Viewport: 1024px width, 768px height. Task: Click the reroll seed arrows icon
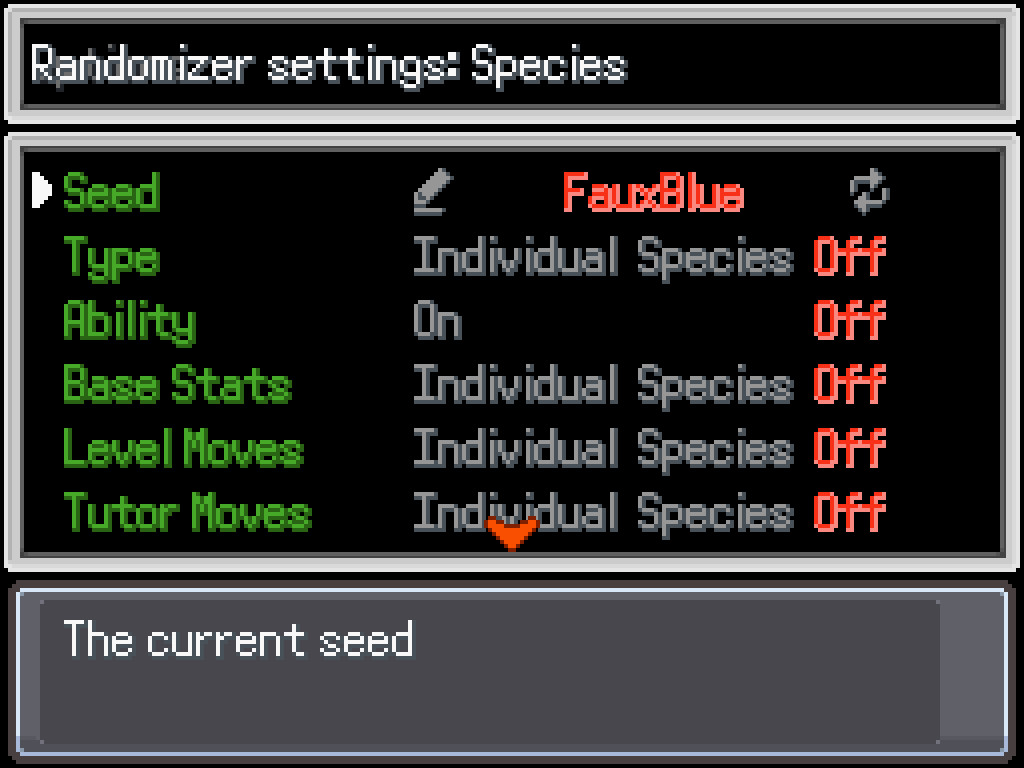tap(869, 191)
